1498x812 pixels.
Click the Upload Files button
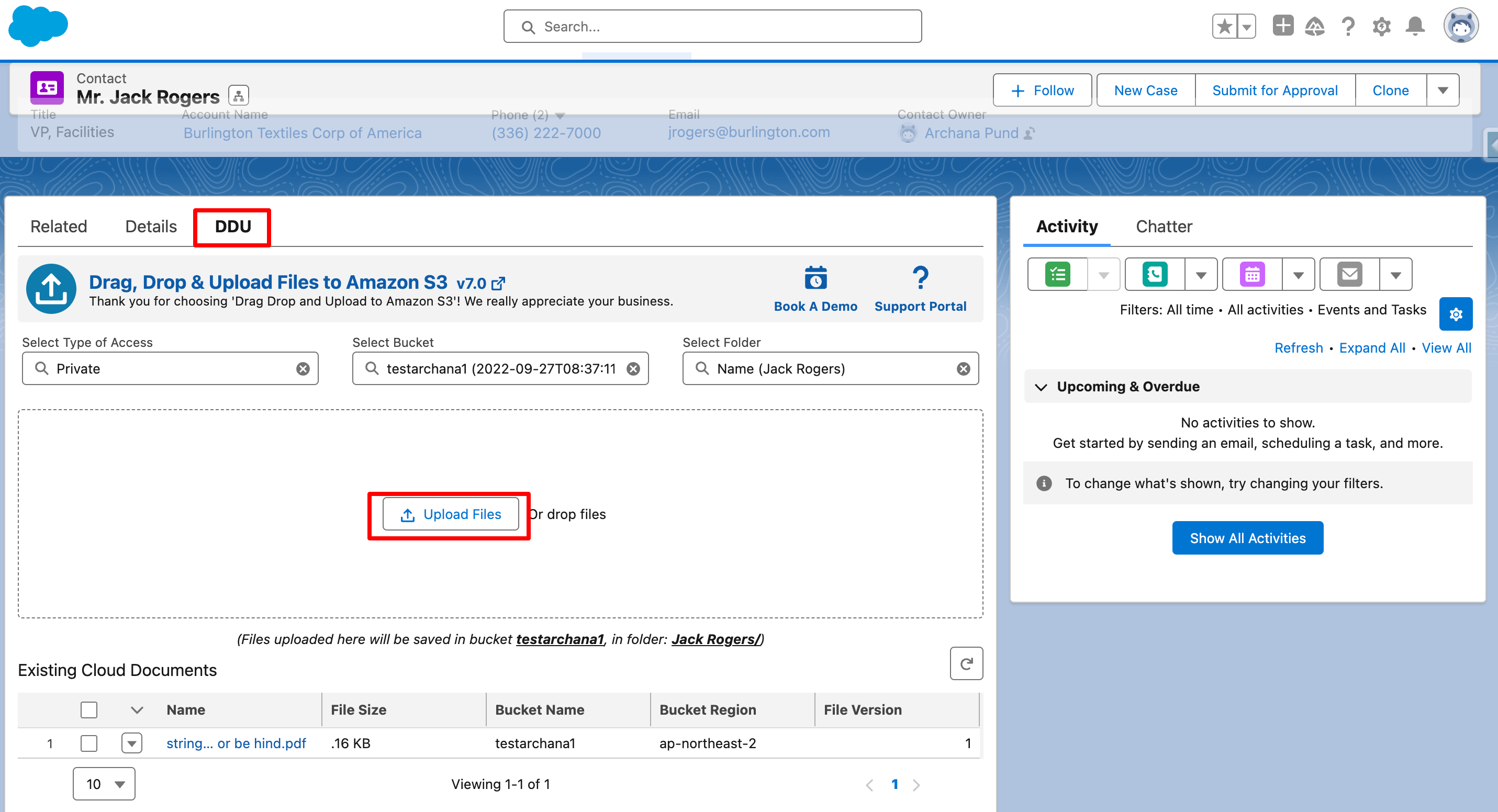451,514
